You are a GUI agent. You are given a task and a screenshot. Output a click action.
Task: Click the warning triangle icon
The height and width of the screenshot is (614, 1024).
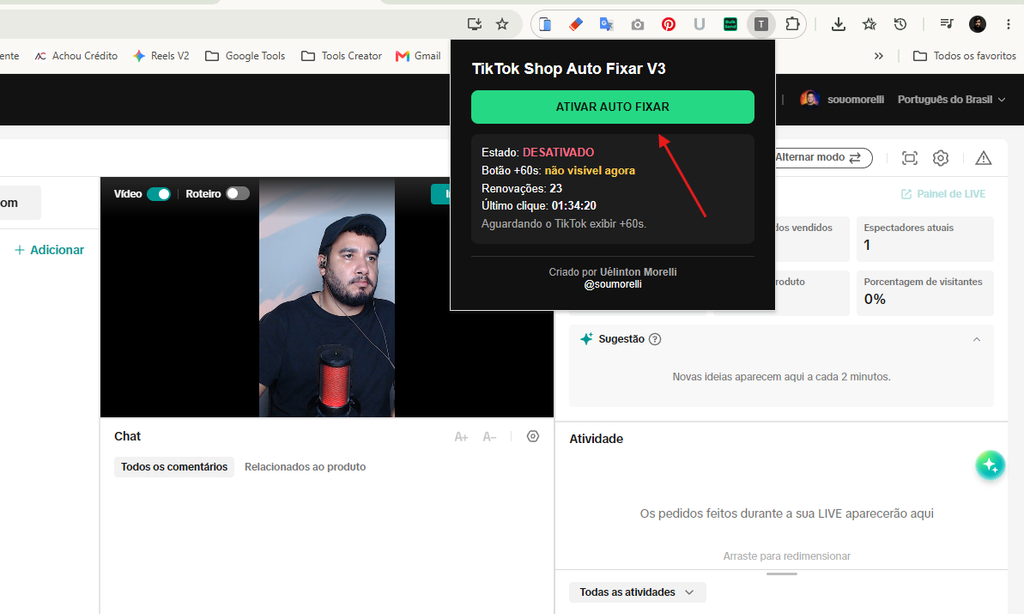point(983,157)
